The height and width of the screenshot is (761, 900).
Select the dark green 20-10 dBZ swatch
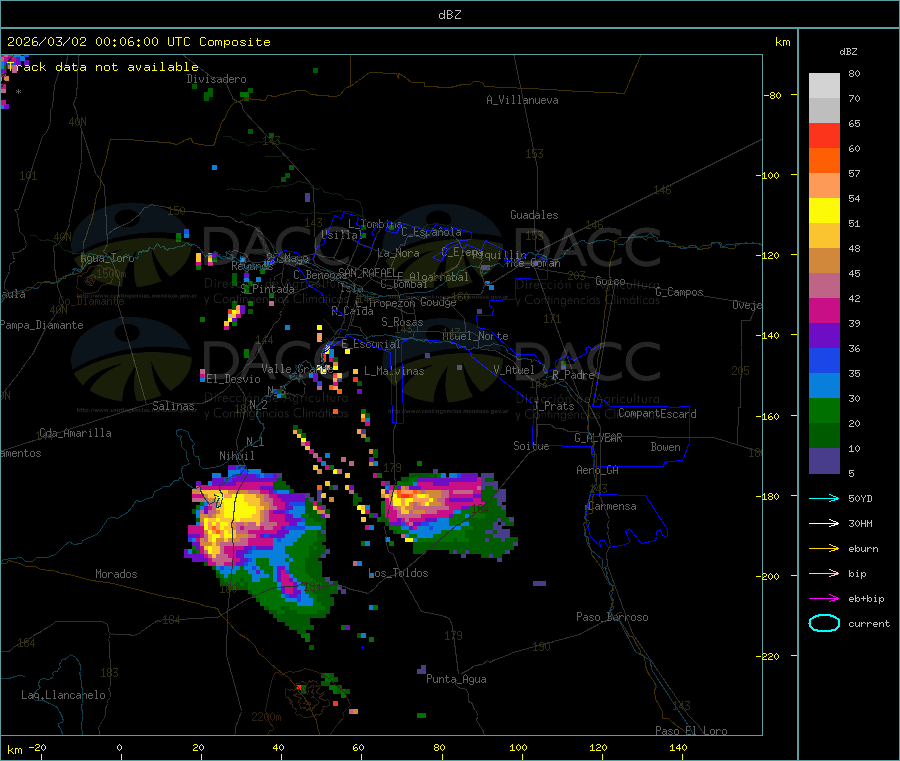(824, 436)
